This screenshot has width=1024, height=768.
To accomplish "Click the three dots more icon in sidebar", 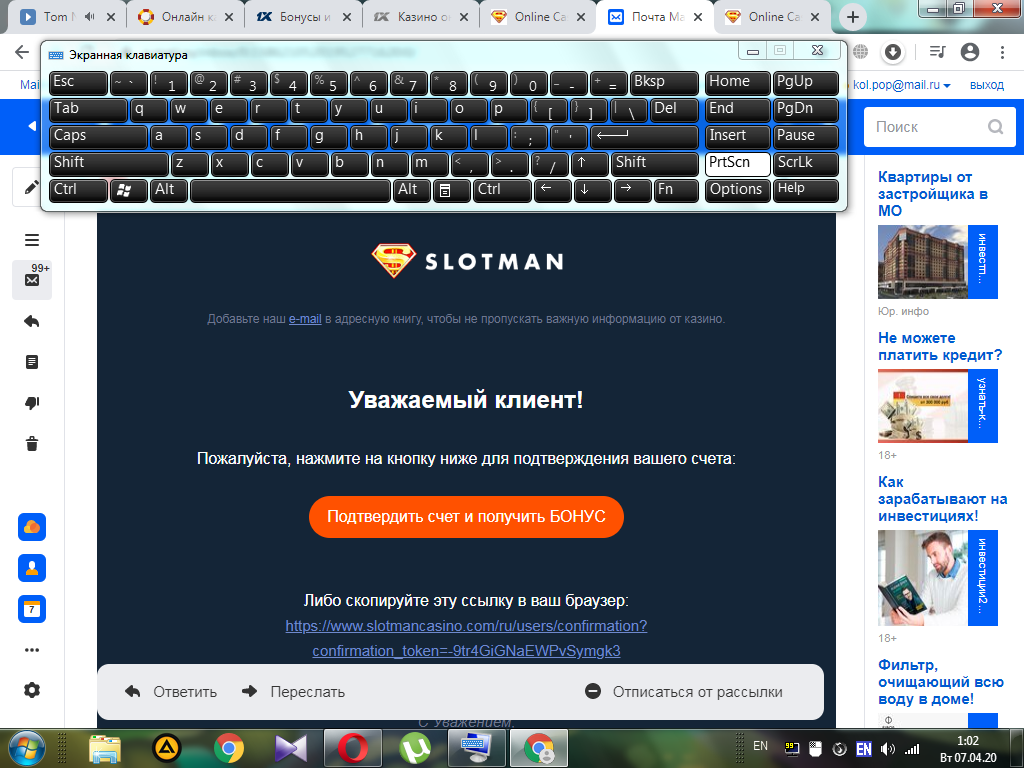I will 32,650.
